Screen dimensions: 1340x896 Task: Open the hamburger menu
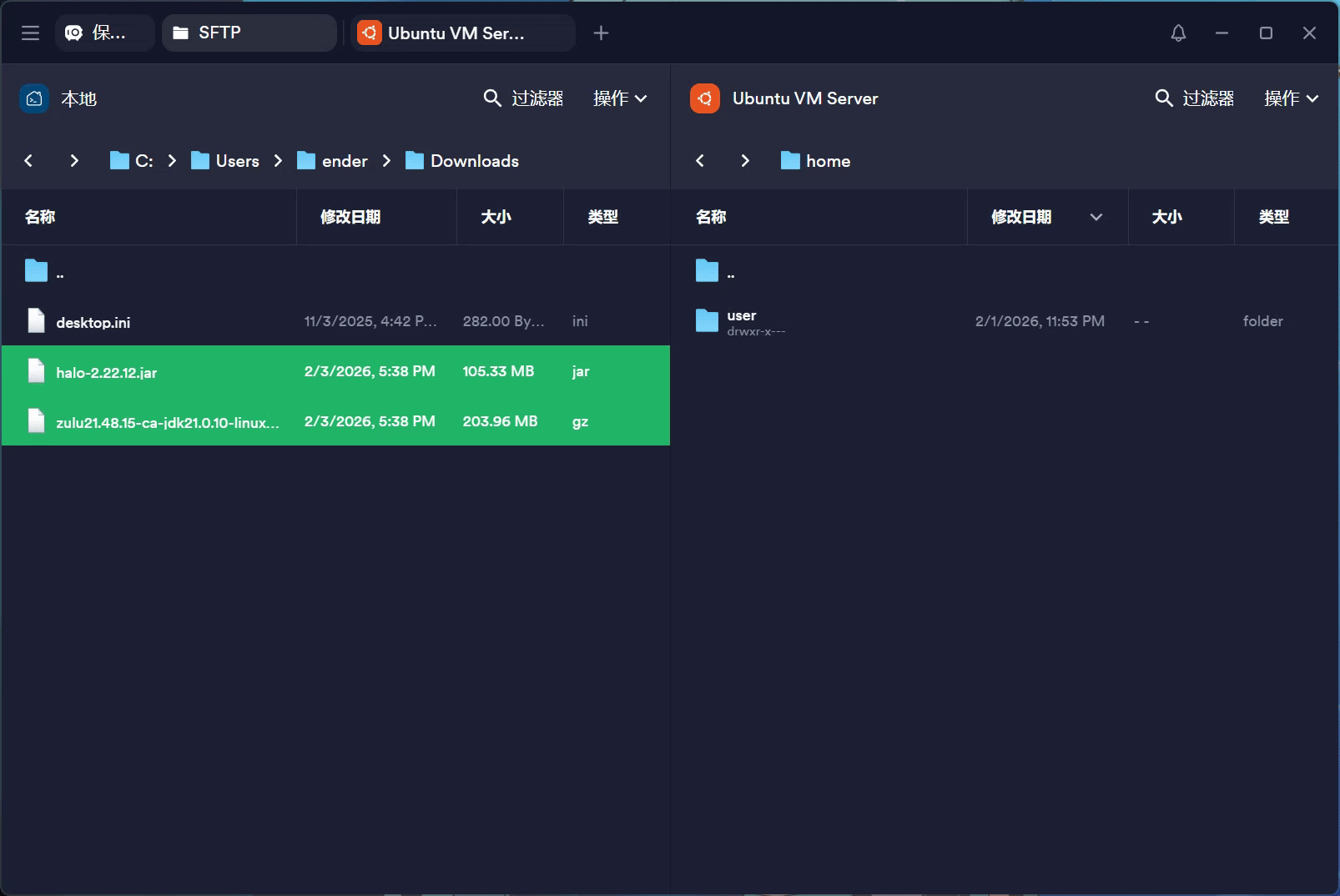[30, 33]
